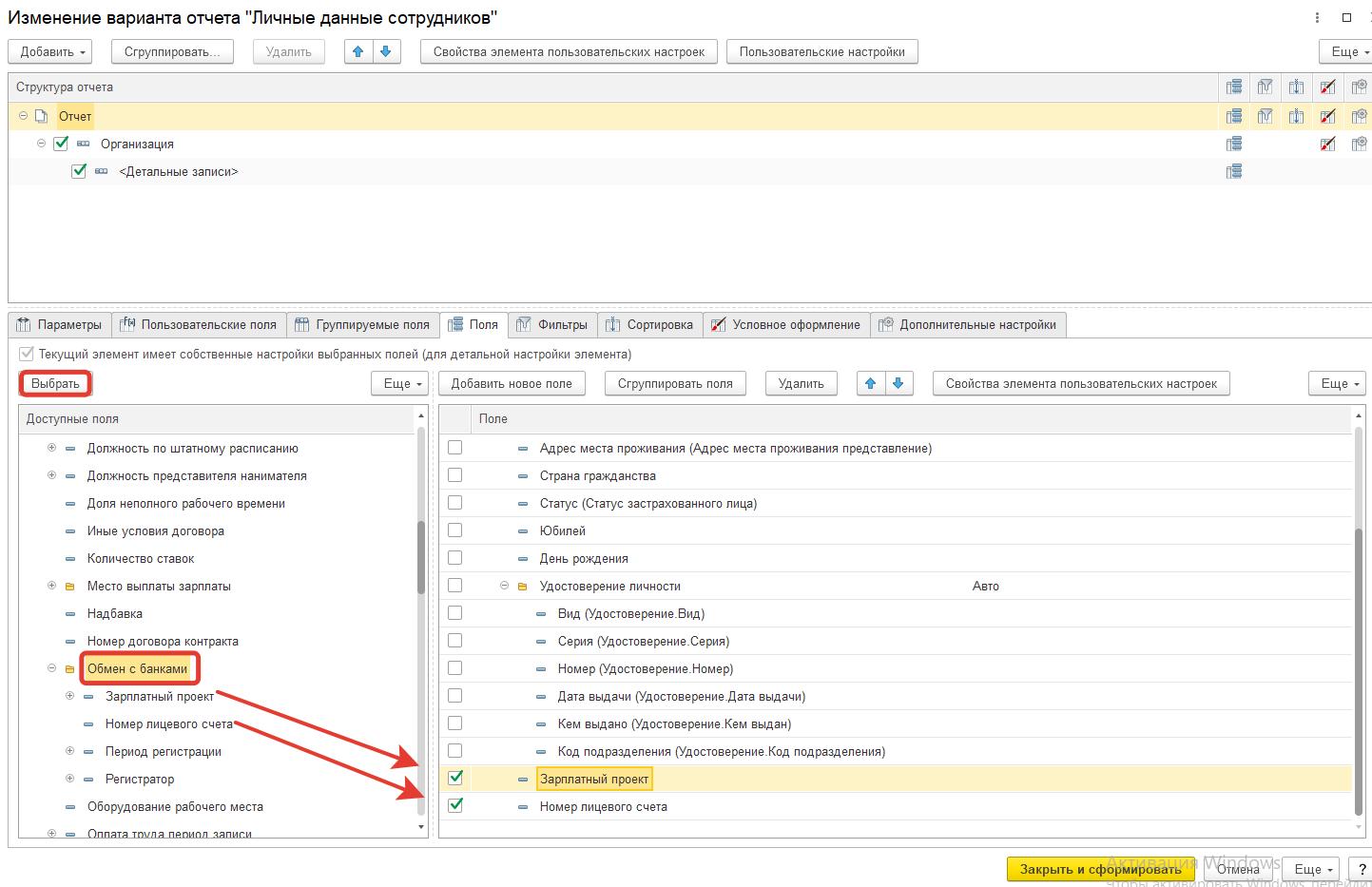Uncheck Организация grouping checkbox in structure
Image resolution: width=1372 pixels, height=887 pixels.
[x=61, y=144]
